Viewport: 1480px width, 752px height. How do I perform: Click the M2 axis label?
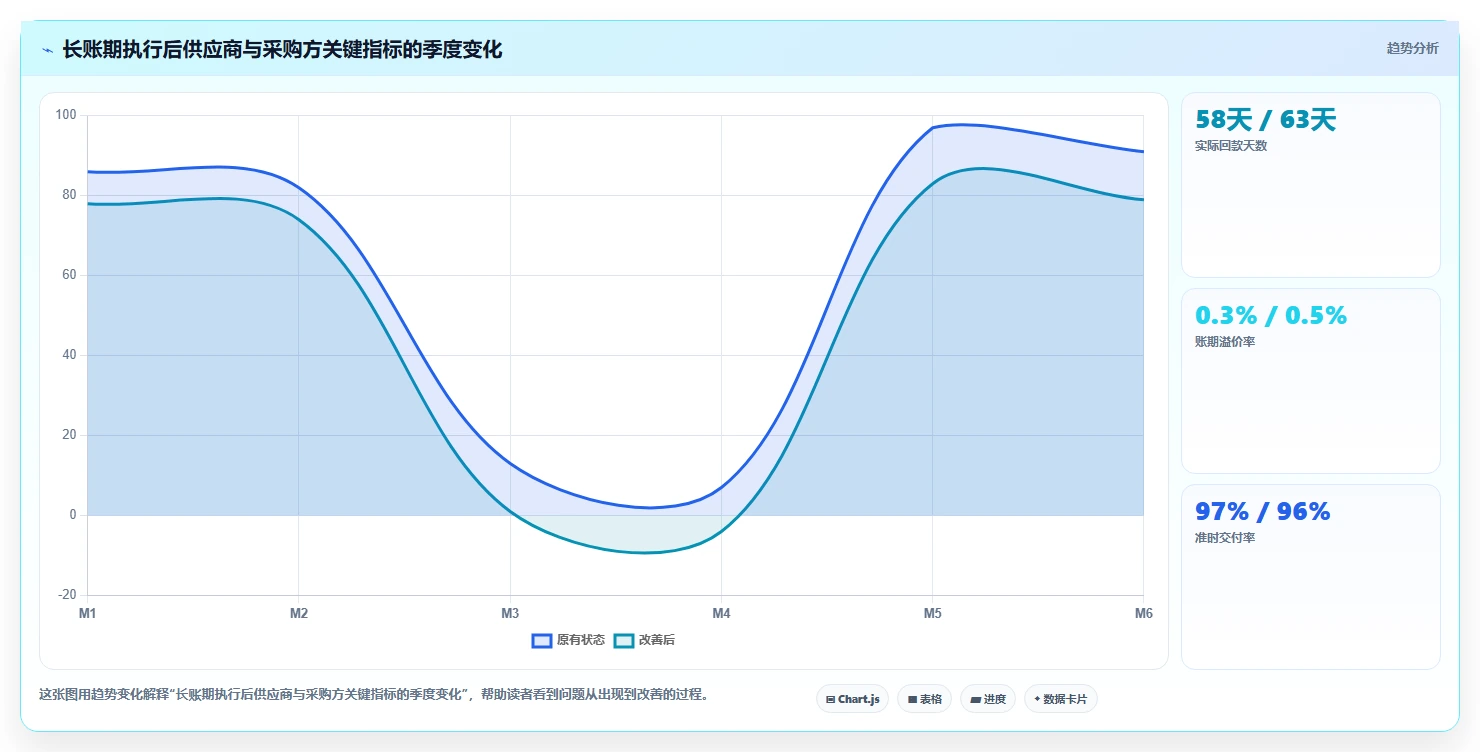tap(298, 613)
